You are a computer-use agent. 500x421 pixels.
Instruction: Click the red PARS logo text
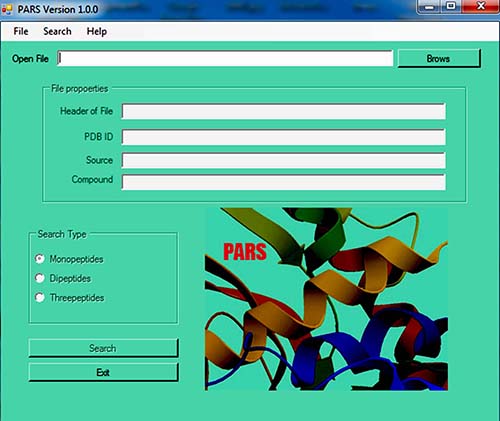tap(245, 252)
